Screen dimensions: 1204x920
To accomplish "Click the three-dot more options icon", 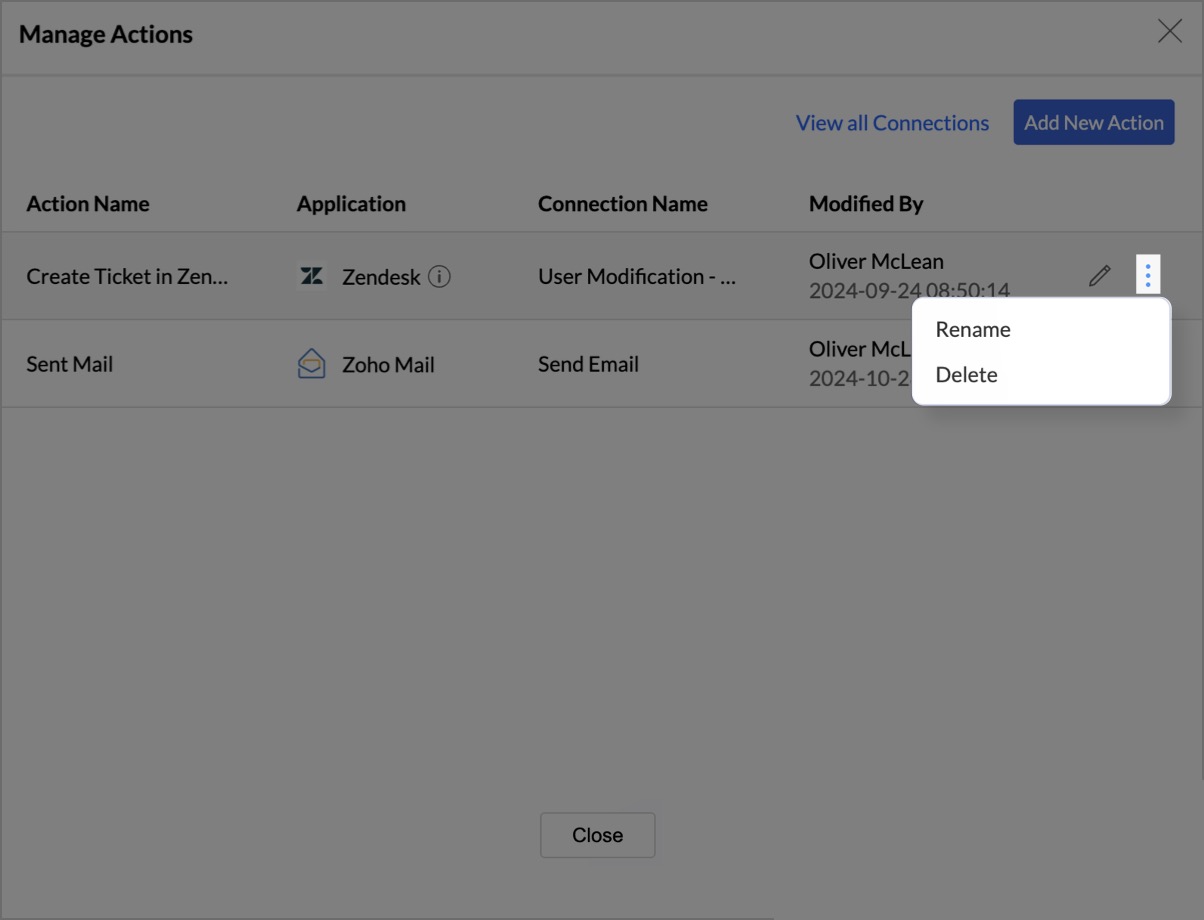I will tap(1148, 275).
